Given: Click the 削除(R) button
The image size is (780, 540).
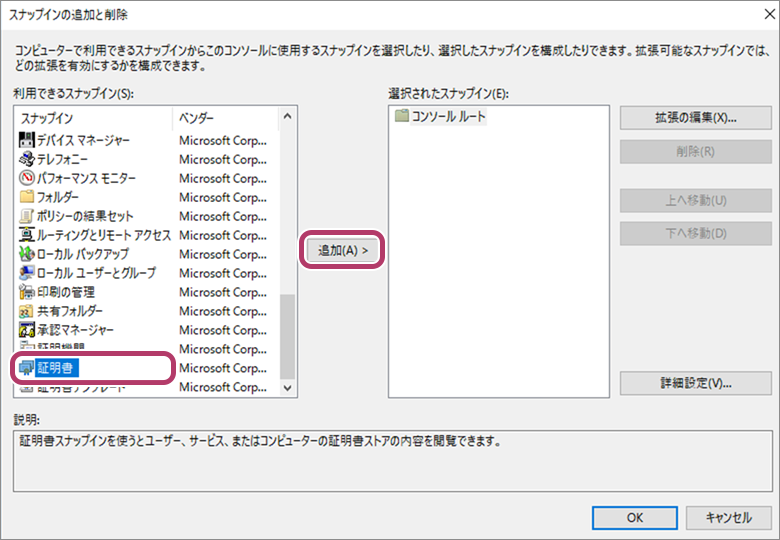Looking at the screenshot, I should (x=695, y=152).
